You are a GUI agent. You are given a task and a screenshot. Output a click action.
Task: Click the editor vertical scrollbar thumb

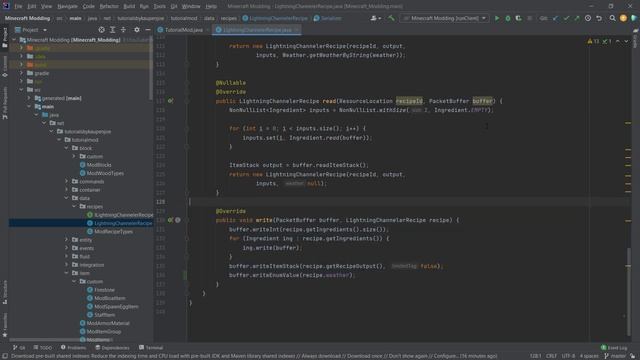coord(629,291)
